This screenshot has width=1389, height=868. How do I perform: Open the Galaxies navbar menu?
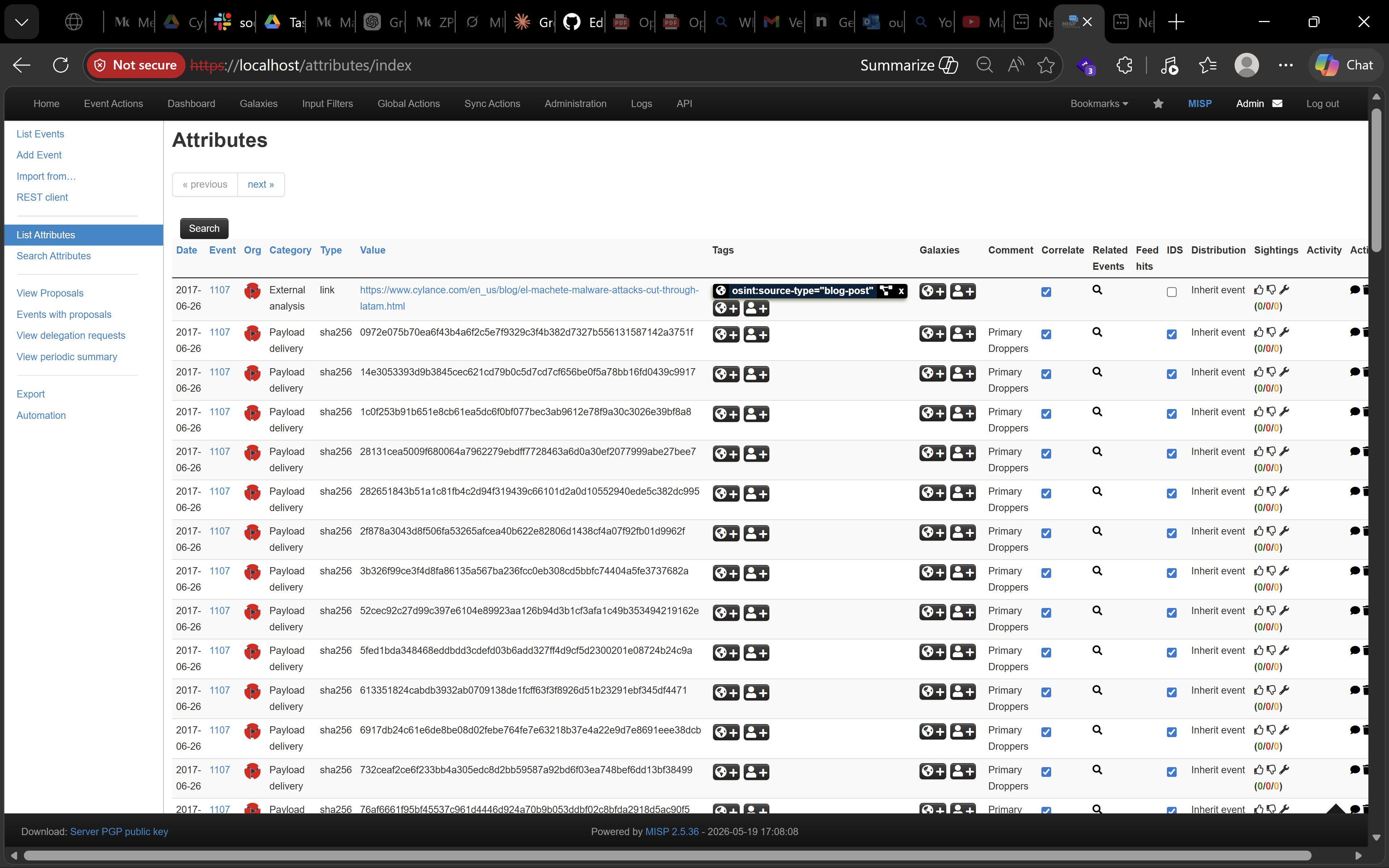pyautogui.click(x=258, y=104)
